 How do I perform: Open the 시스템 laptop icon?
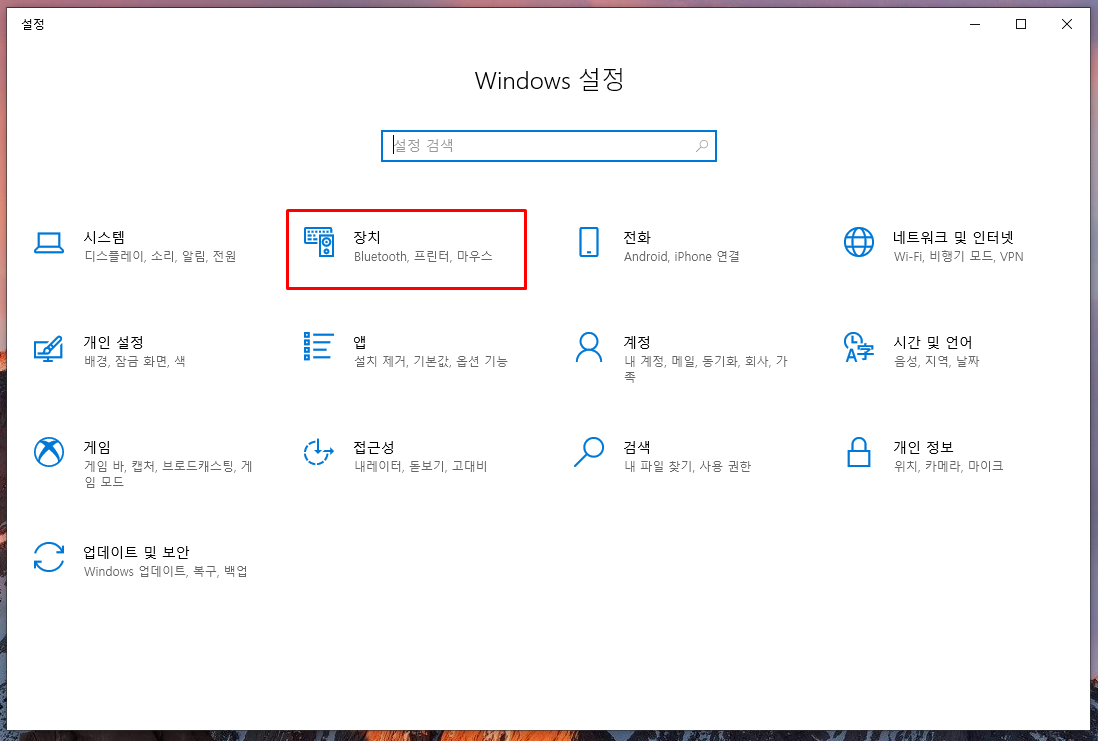[49, 243]
